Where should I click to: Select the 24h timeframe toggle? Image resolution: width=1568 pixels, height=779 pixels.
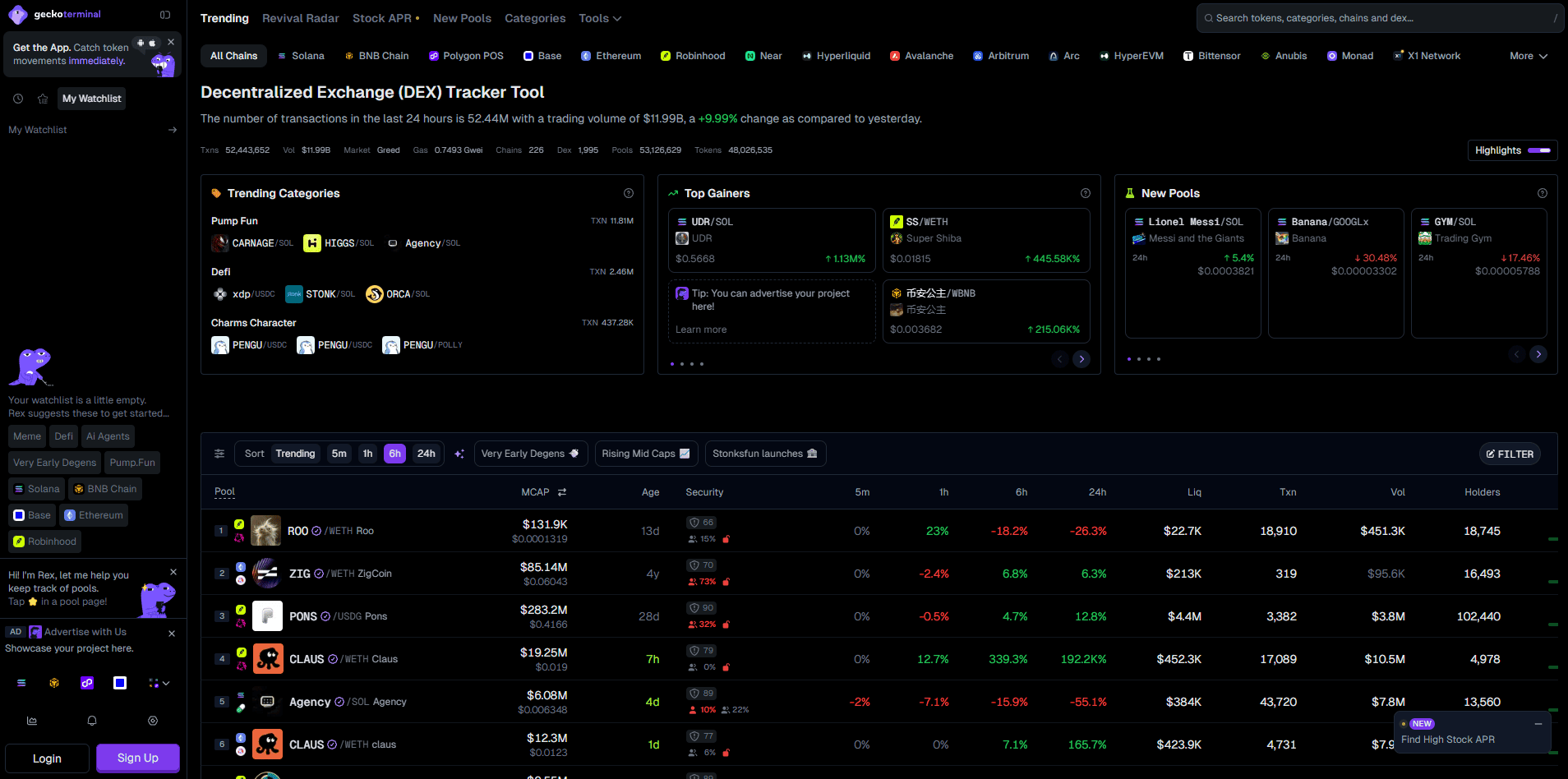click(x=427, y=454)
